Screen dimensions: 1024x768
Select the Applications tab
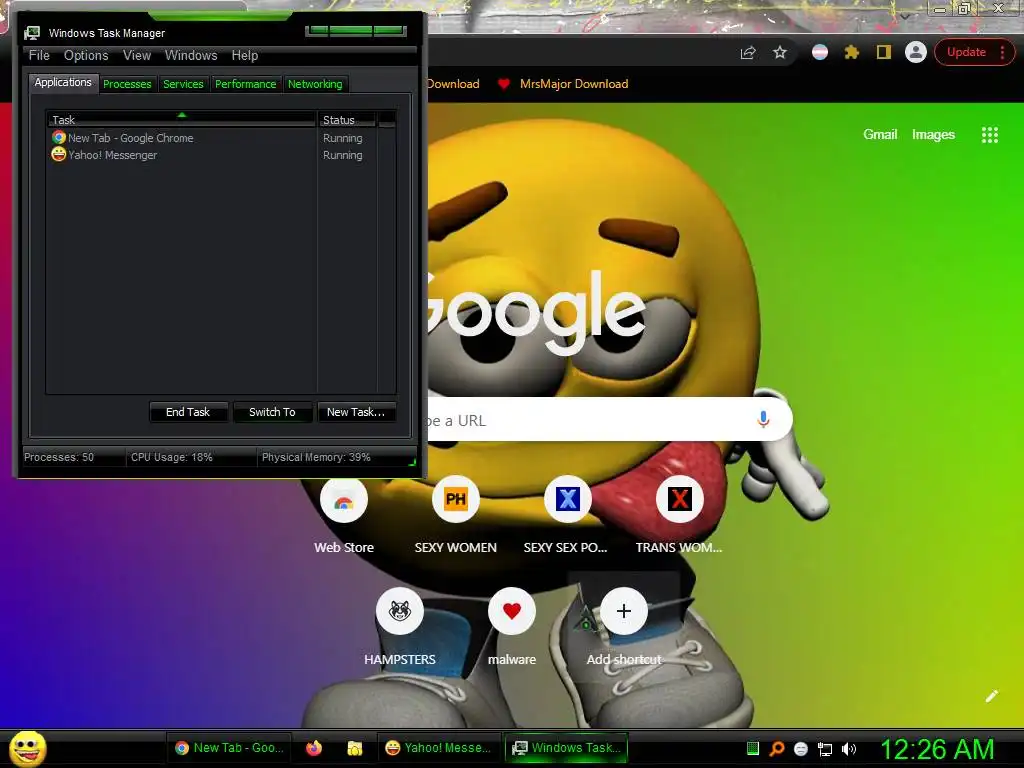63,82
